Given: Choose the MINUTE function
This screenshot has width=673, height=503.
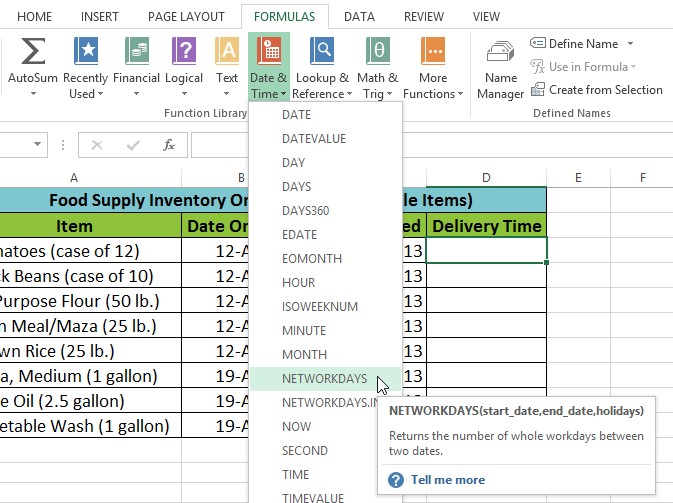Looking at the screenshot, I should 325,331.
